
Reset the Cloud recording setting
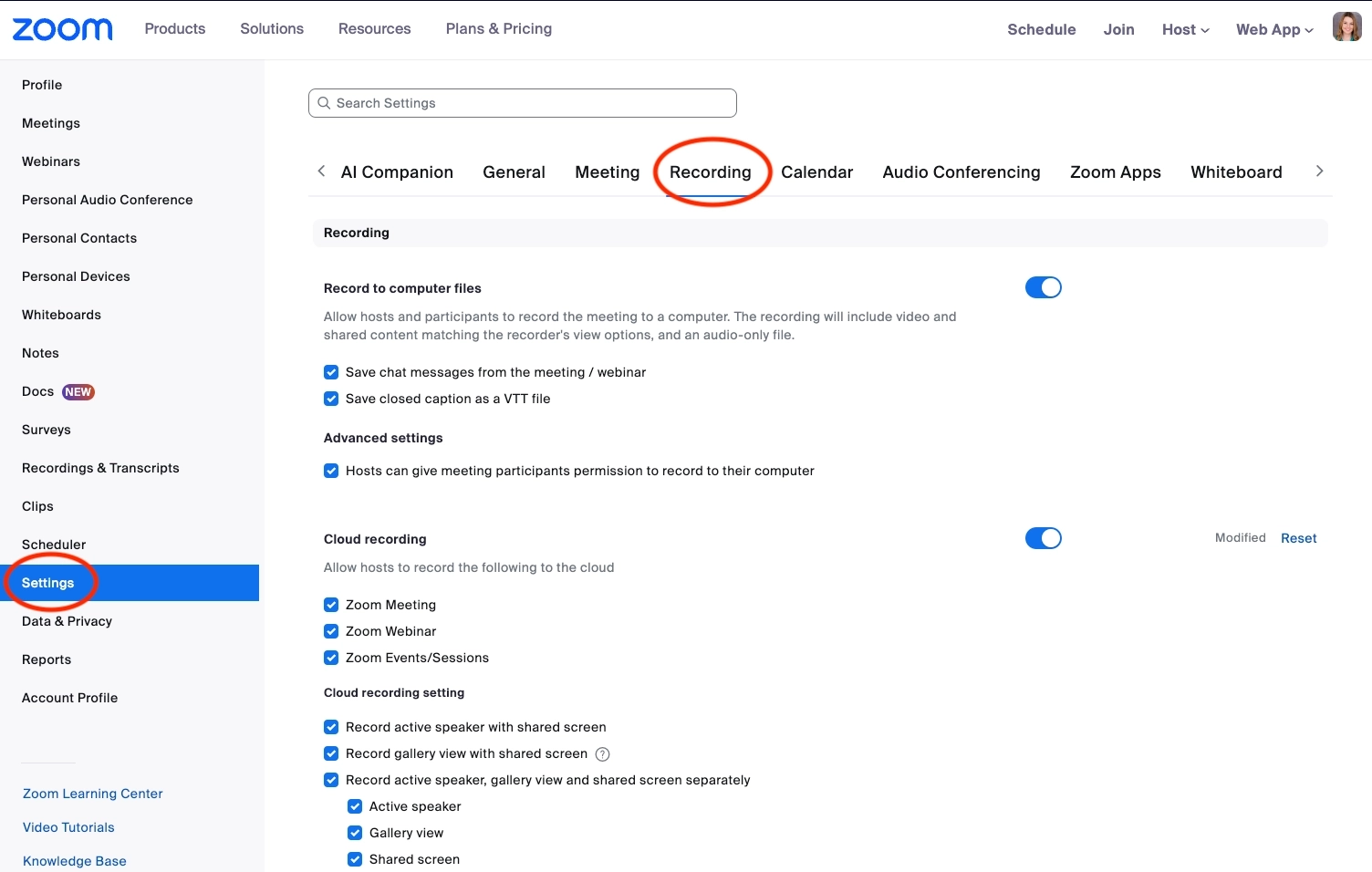pos(1298,538)
